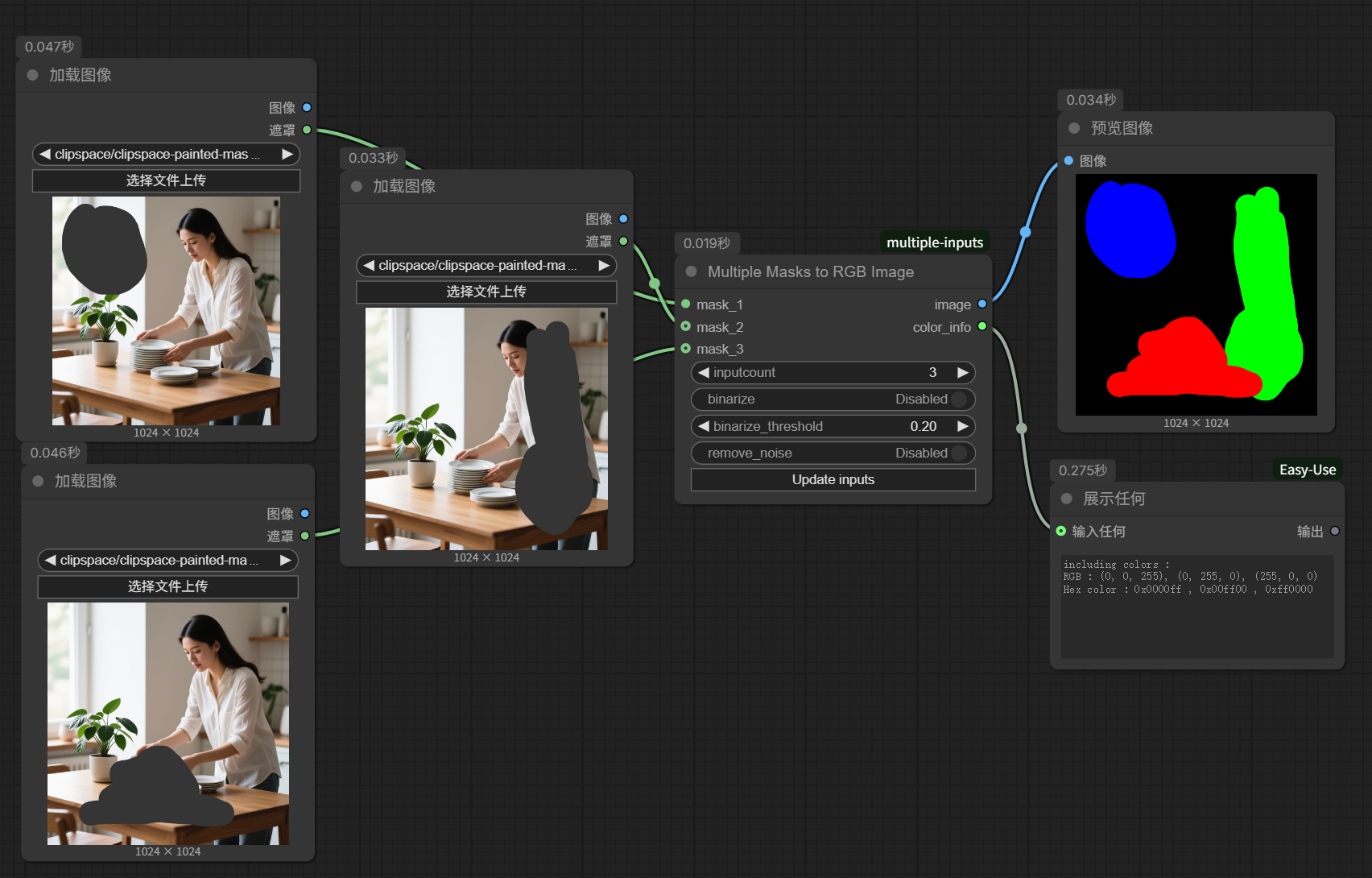Open file dropdown in the 0.047秒 node

tap(166, 154)
